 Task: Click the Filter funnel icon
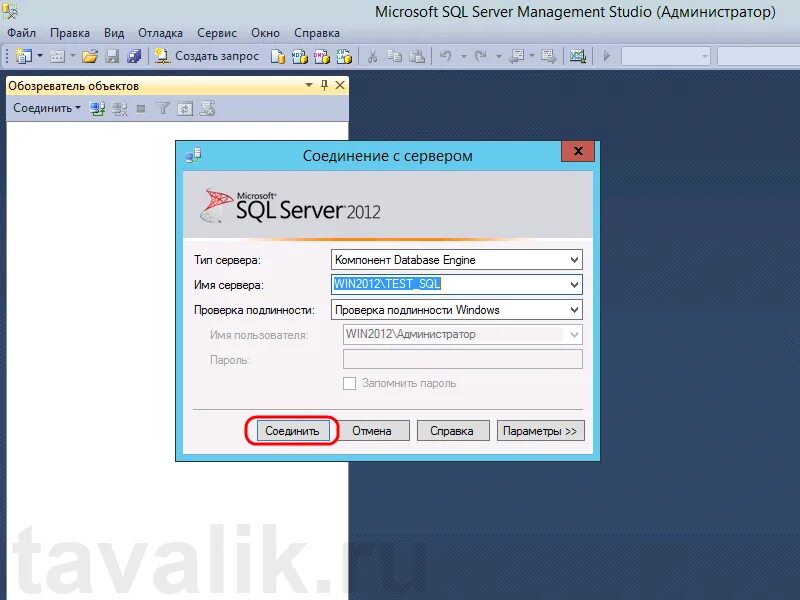[x=163, y=108]
